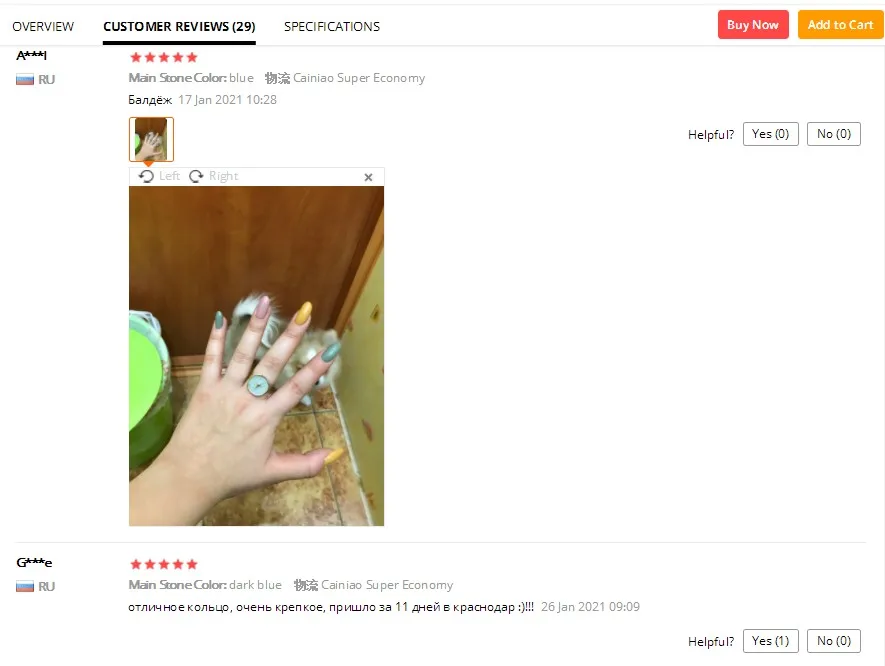
Task: Close the enlarged review photo
Action: pyautogui.click(x=369, y=177)
